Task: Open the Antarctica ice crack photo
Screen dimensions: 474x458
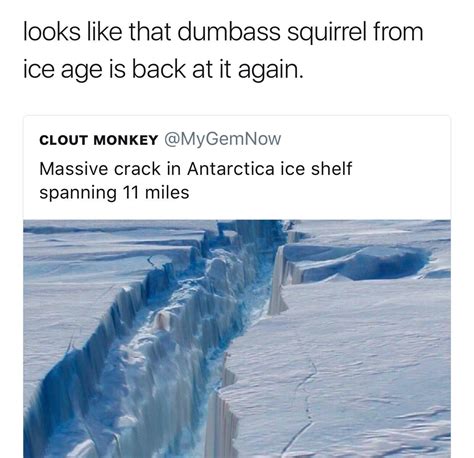Action: point(237,339)
